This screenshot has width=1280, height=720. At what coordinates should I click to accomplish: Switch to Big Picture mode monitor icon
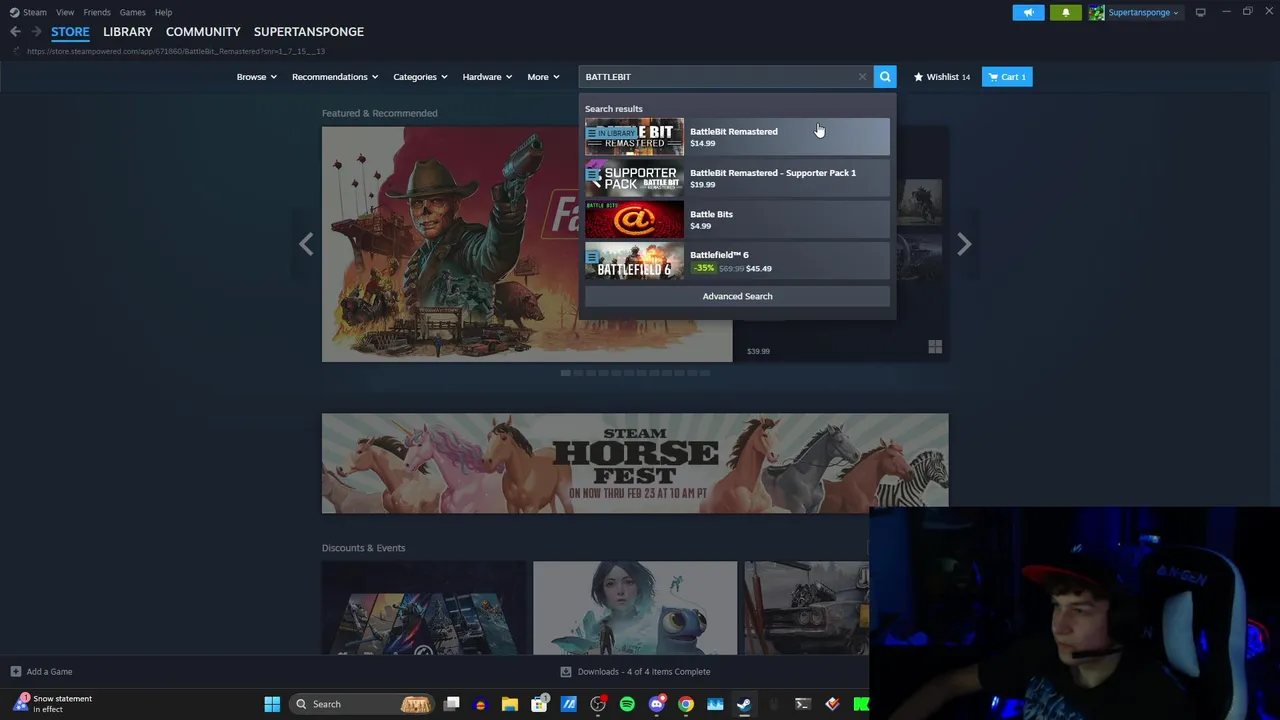[1200, 12]
